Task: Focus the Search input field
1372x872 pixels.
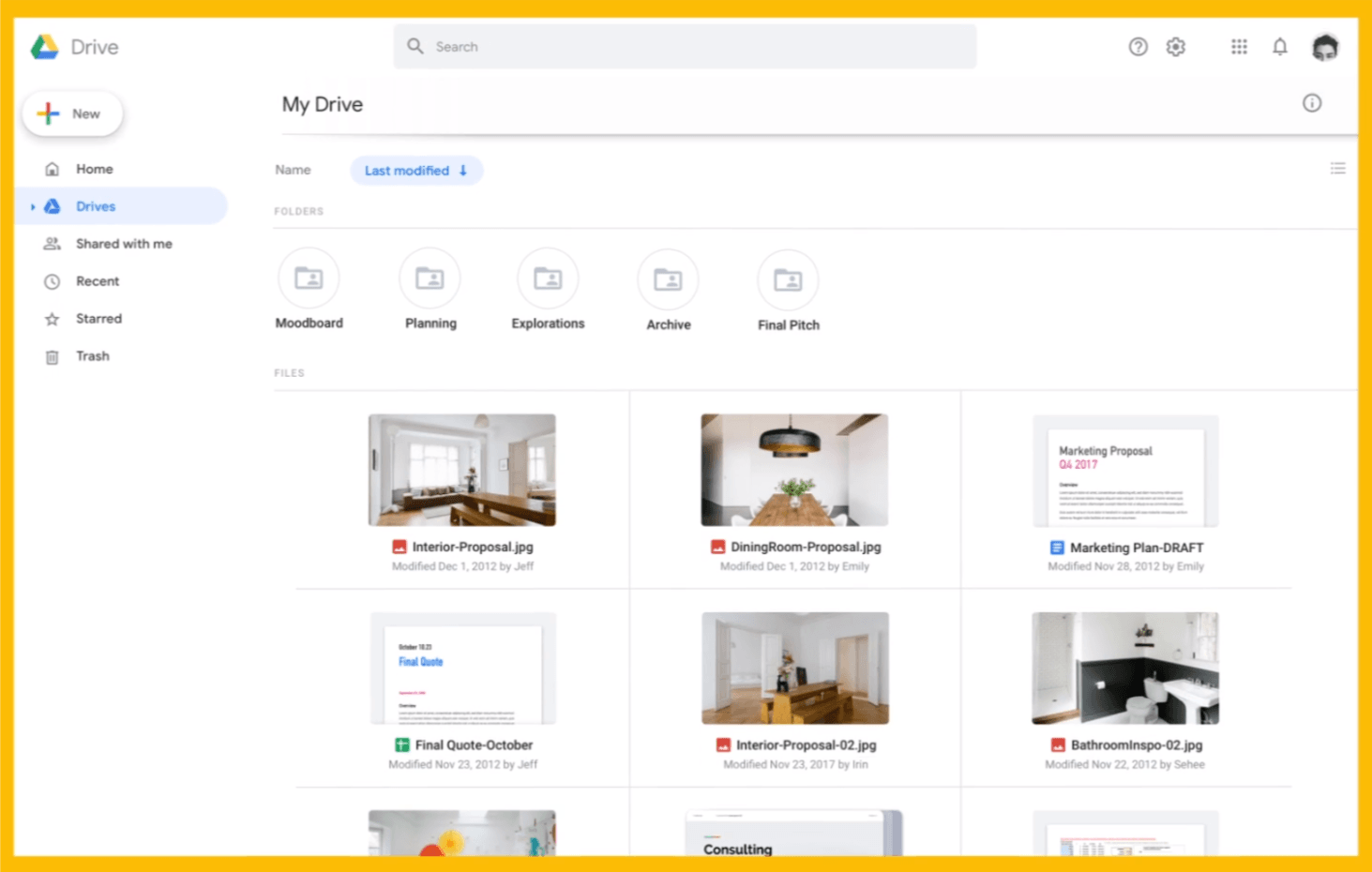Action: [x=685, y=46]
